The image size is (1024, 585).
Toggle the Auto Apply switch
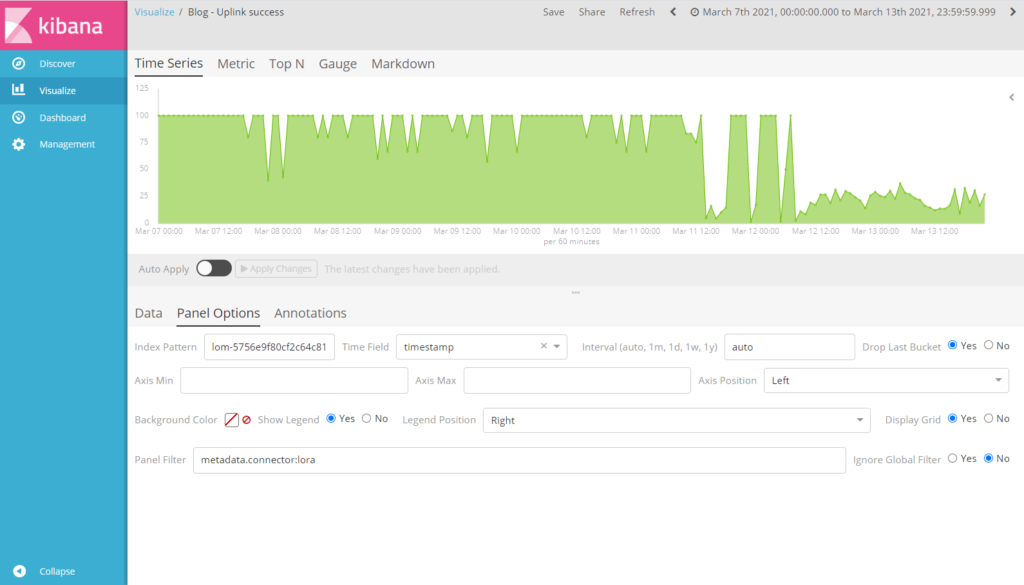pos(214,268)
